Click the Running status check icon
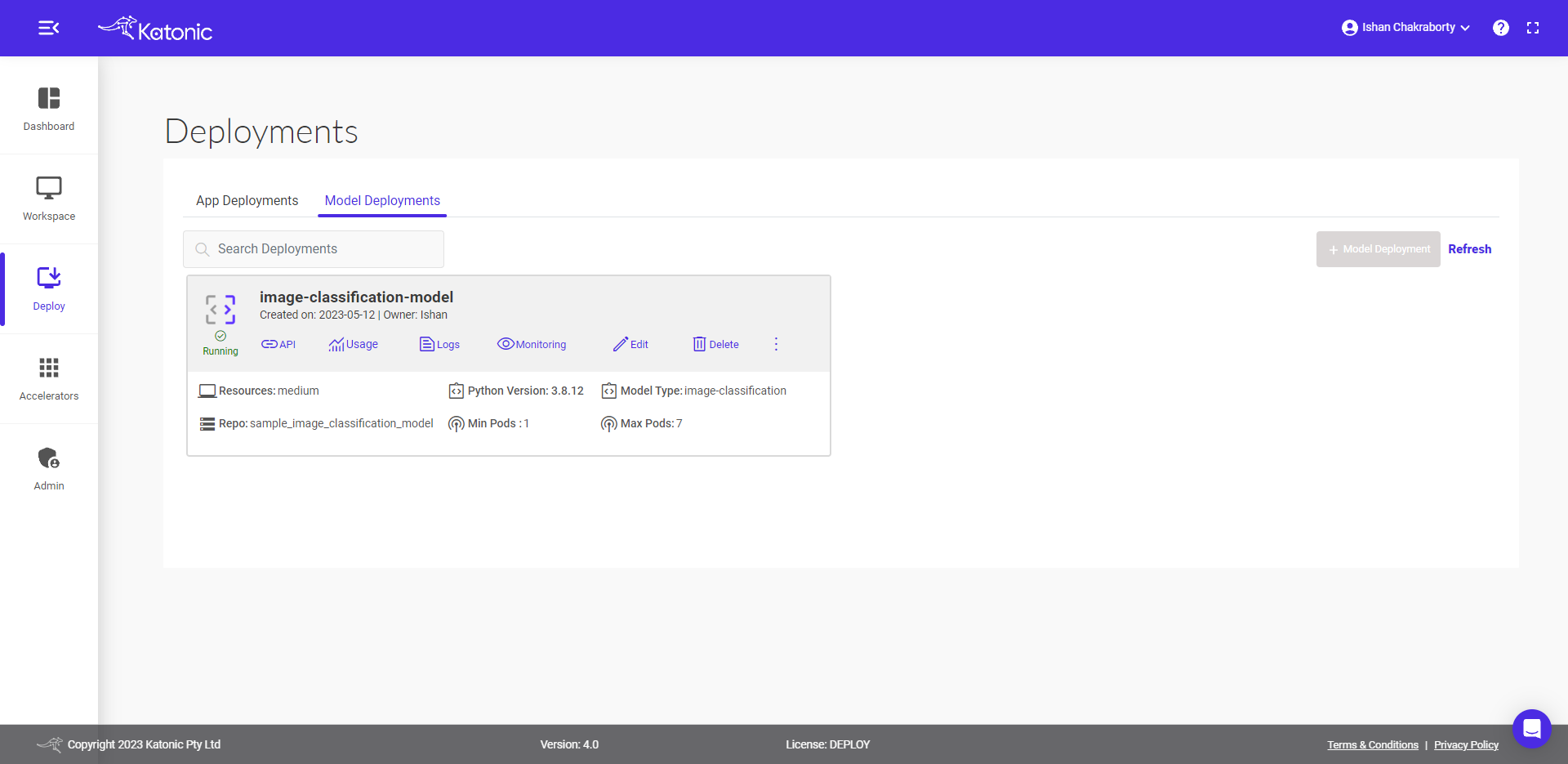The image size is (1568, 764). pyautogui.click(x=220, y=336)
